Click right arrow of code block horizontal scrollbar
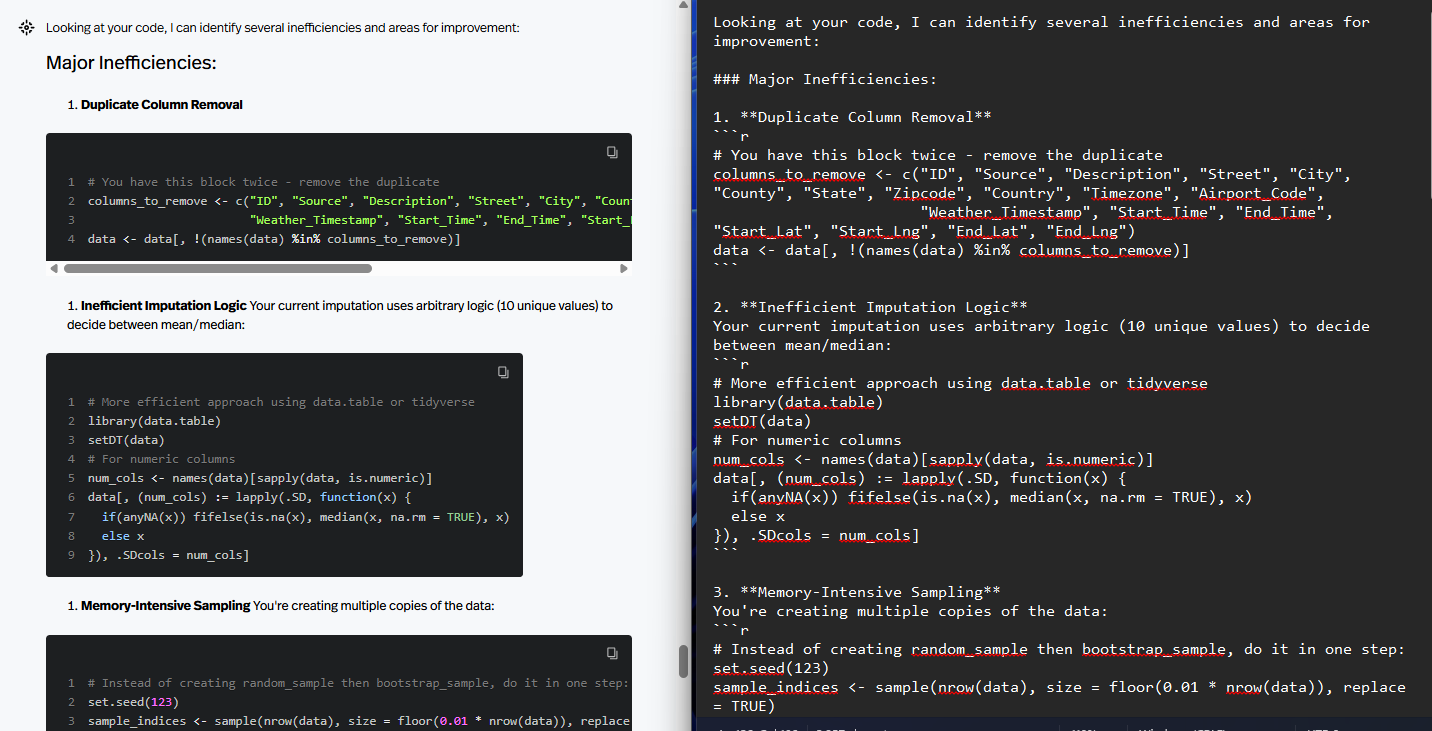Screen dimensions: 1432x731 [625, 268]
